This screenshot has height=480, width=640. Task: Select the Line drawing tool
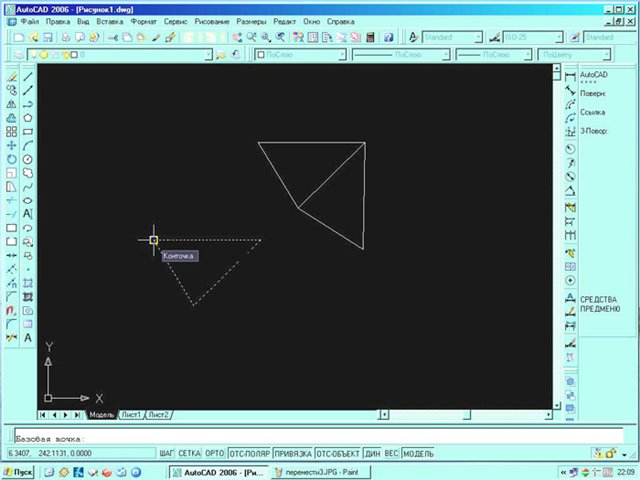point(28,75)
